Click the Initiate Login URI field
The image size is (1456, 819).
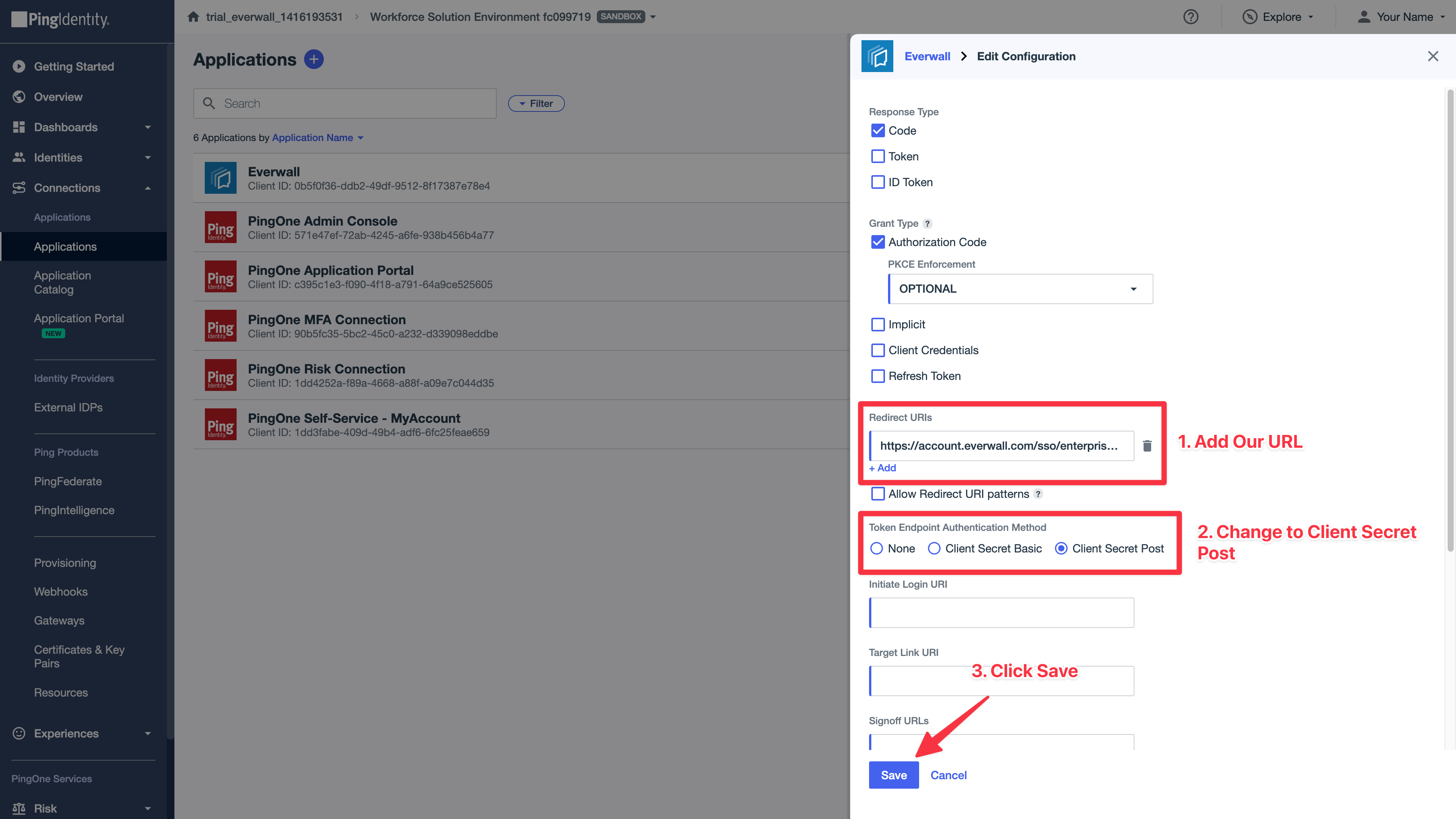[1001, 613]
